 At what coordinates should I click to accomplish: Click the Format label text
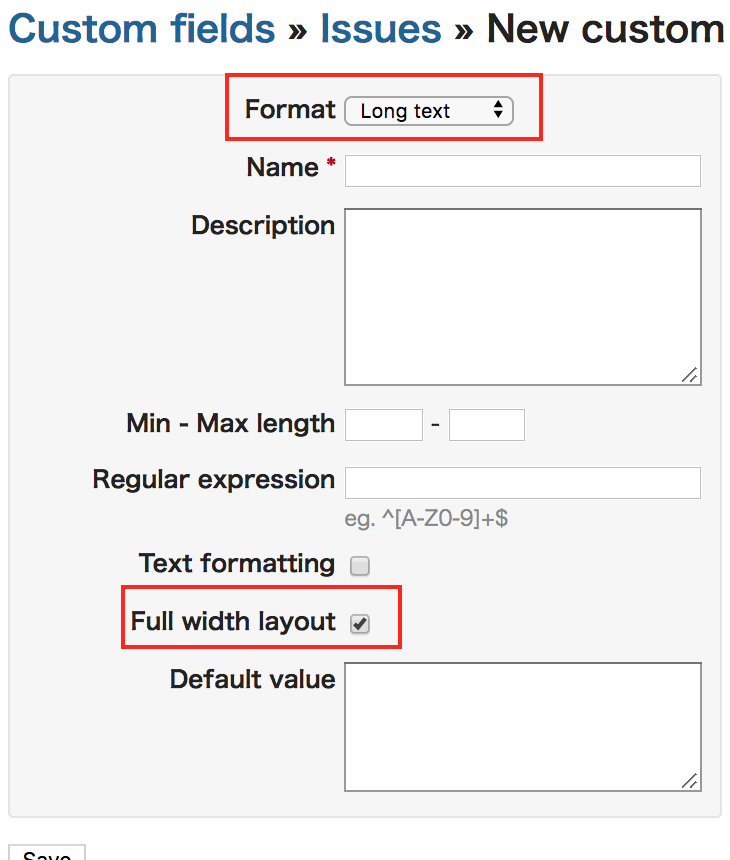pos(290,109)
